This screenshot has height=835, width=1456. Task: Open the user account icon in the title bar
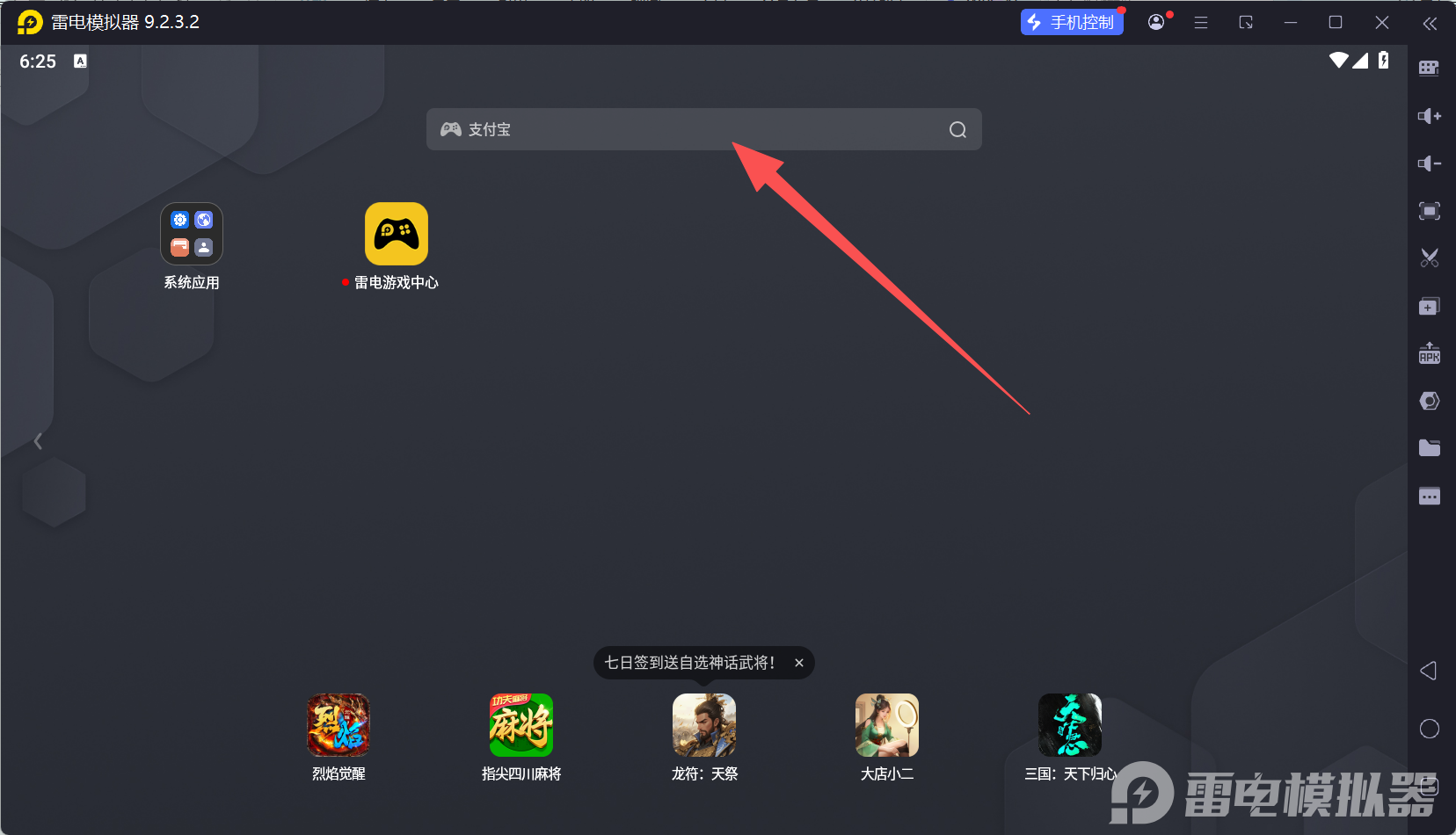point(1156,22)
